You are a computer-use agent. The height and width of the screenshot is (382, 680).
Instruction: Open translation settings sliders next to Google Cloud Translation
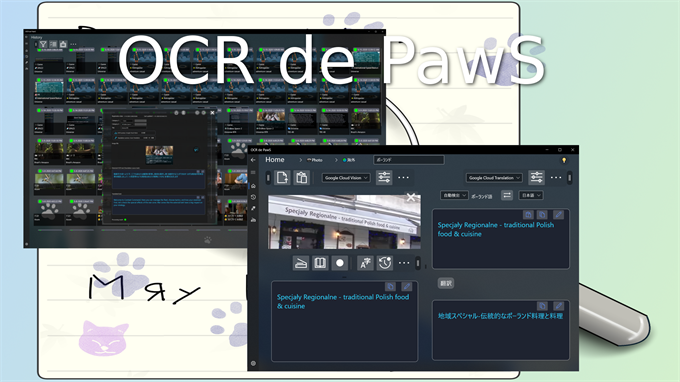536,178
